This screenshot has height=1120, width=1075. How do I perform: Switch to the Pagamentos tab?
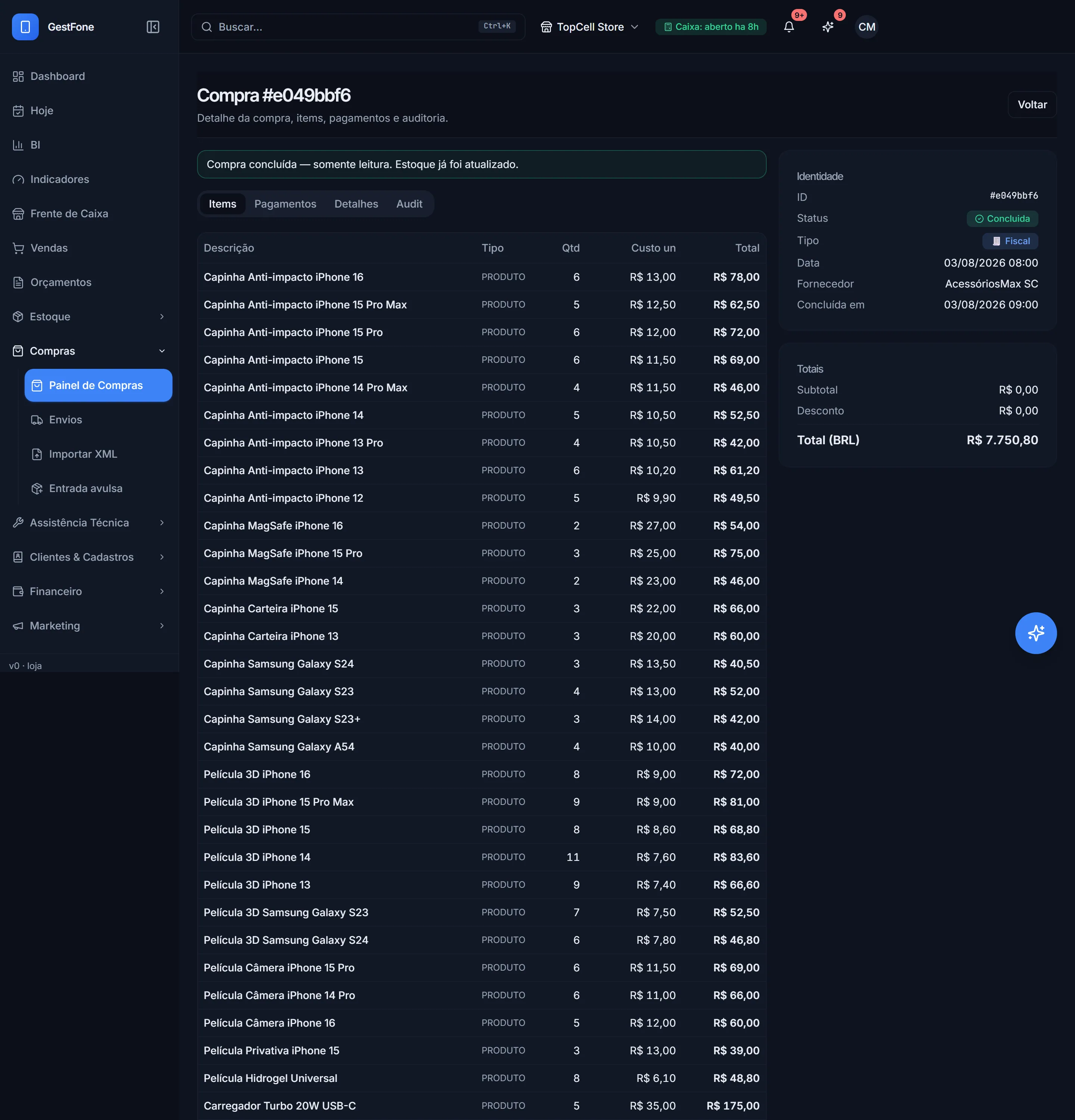tap(285, 204)
